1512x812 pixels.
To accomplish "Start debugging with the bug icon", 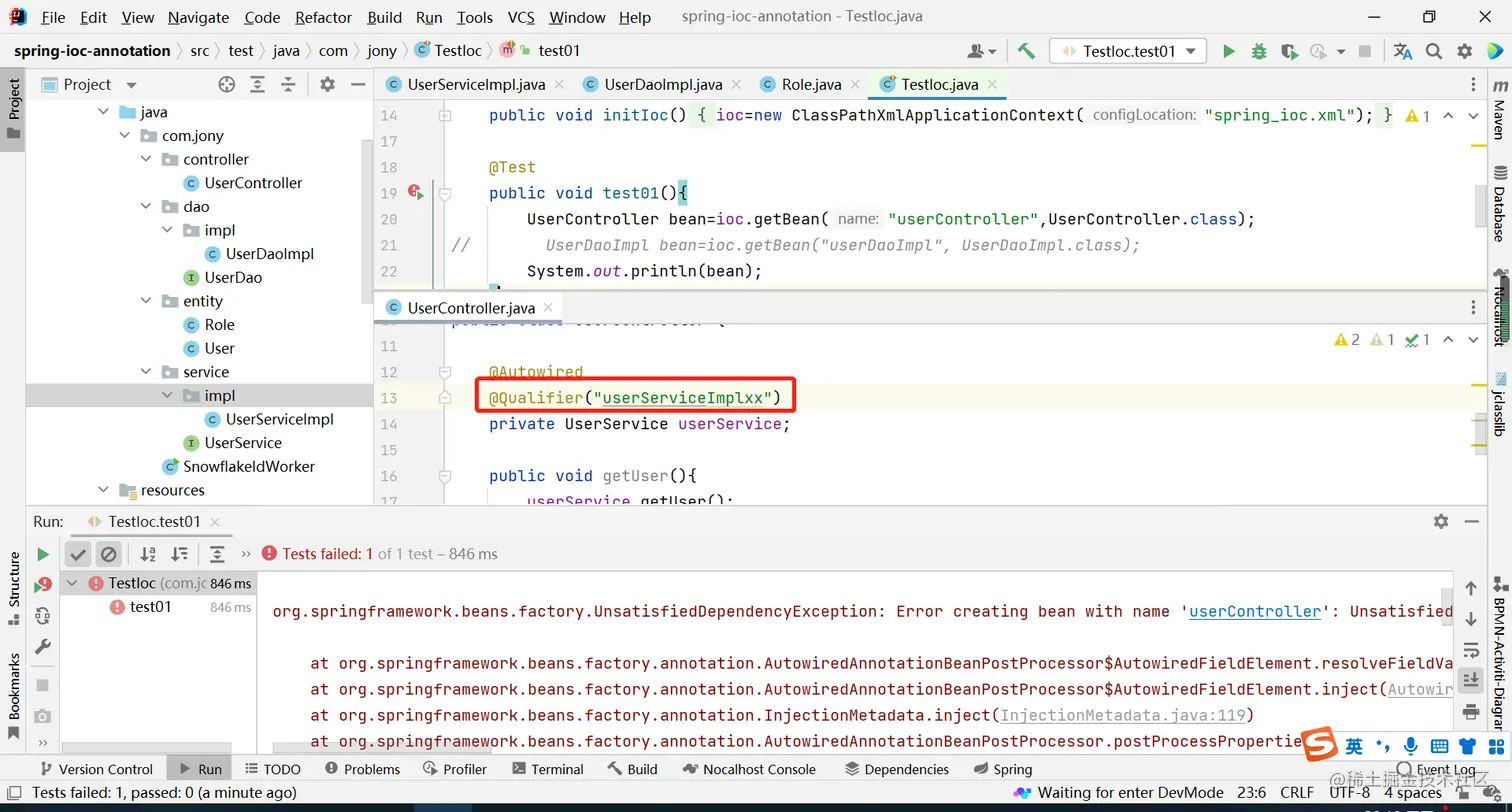I will click(1259, 51).
